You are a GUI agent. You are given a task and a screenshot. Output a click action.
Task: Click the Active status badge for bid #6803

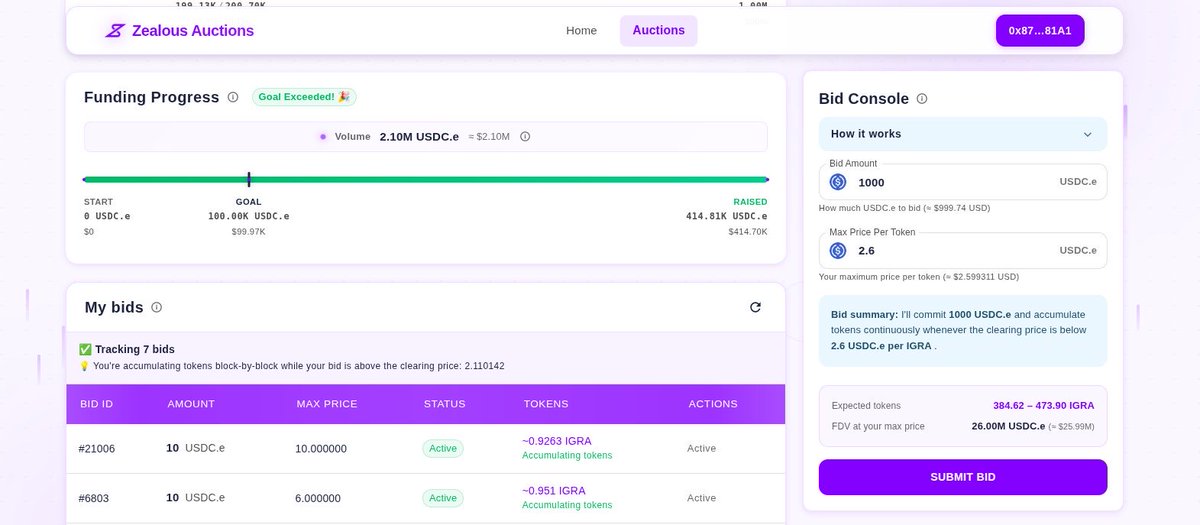click(443, 497)
